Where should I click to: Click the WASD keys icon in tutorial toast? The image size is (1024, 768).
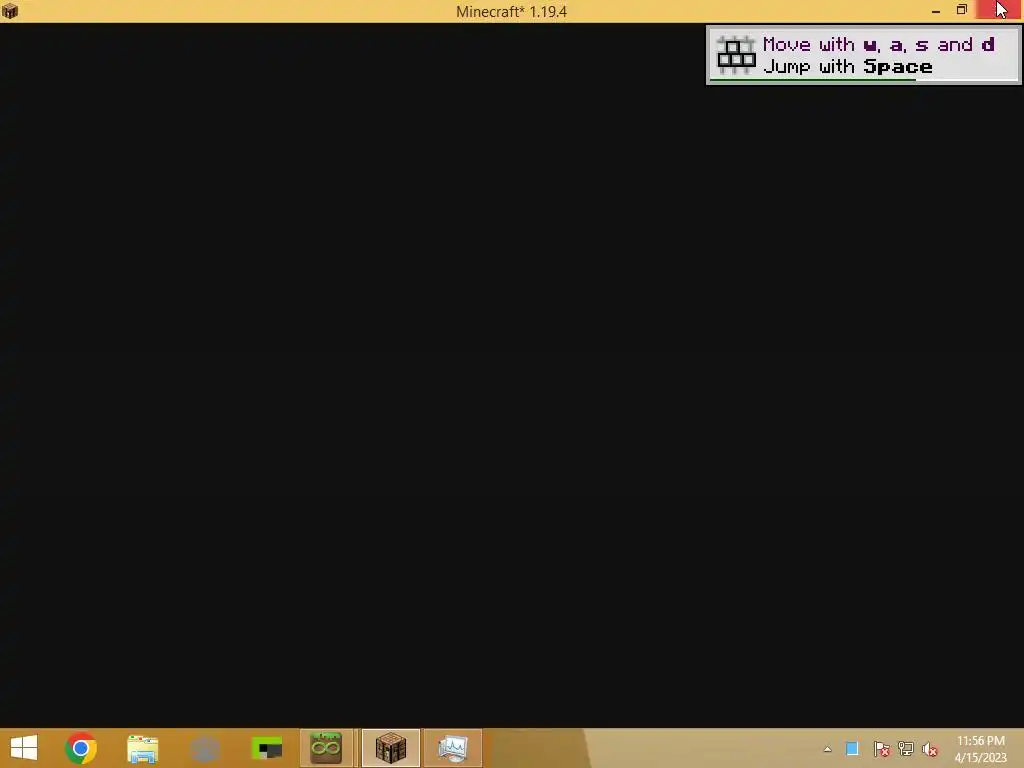[736, 55]
